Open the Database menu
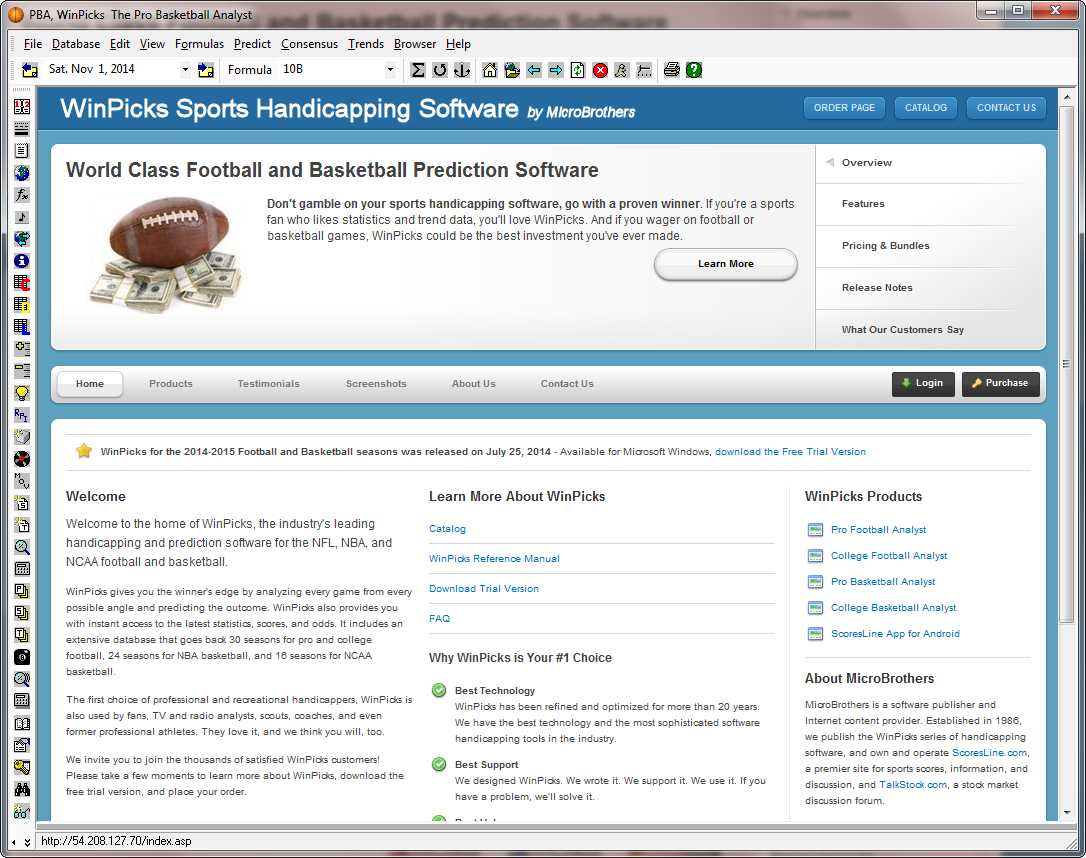Viewport: 1086px width, 858px height. coord(76,44)
